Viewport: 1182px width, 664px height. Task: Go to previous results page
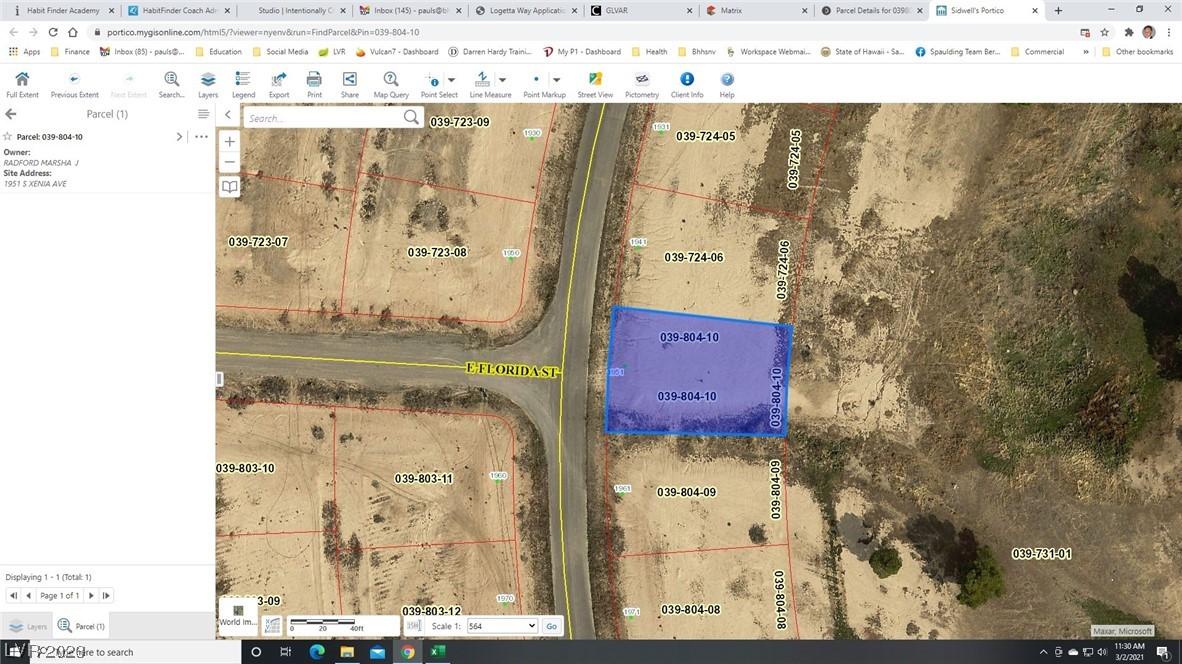coord(29,595)
